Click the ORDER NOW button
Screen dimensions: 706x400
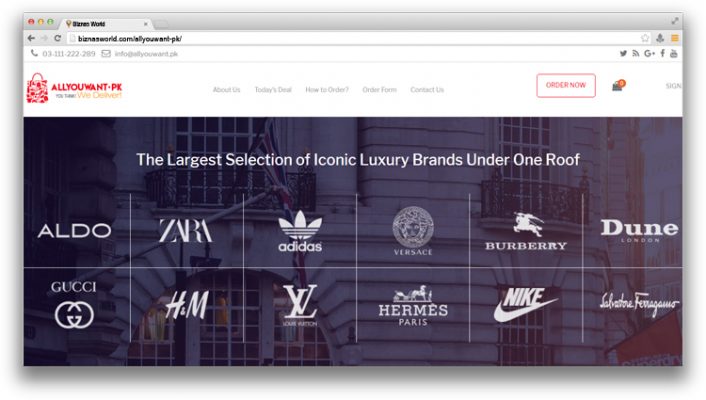[x=566, y=85]
